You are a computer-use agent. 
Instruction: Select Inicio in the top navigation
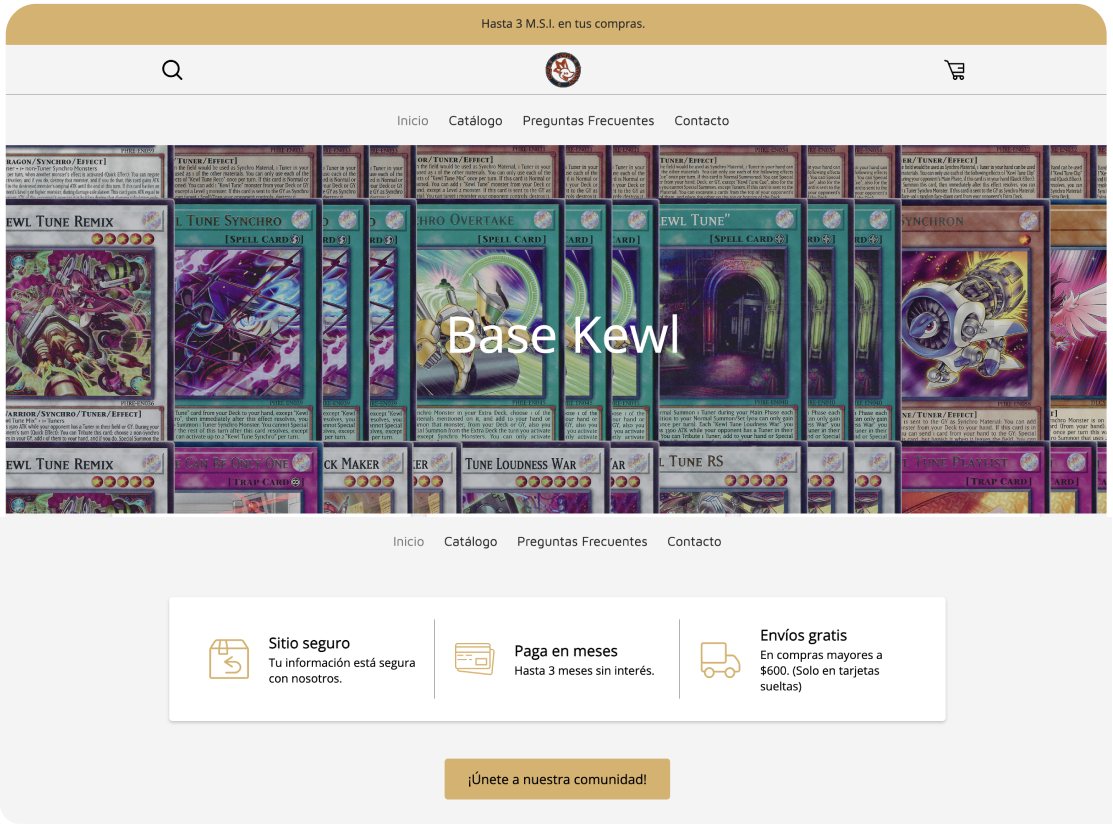(412, 121)
